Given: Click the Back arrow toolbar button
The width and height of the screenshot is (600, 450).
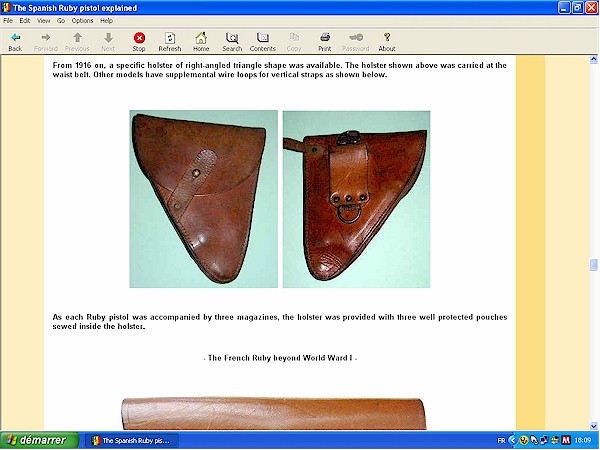Looking at the screenshot, I should pyautogui.click(x=15, y=41).
